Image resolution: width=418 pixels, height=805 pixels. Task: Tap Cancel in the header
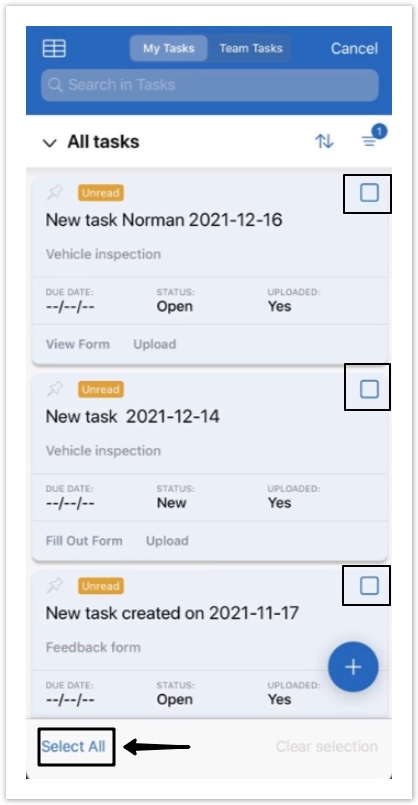point(354,48)
